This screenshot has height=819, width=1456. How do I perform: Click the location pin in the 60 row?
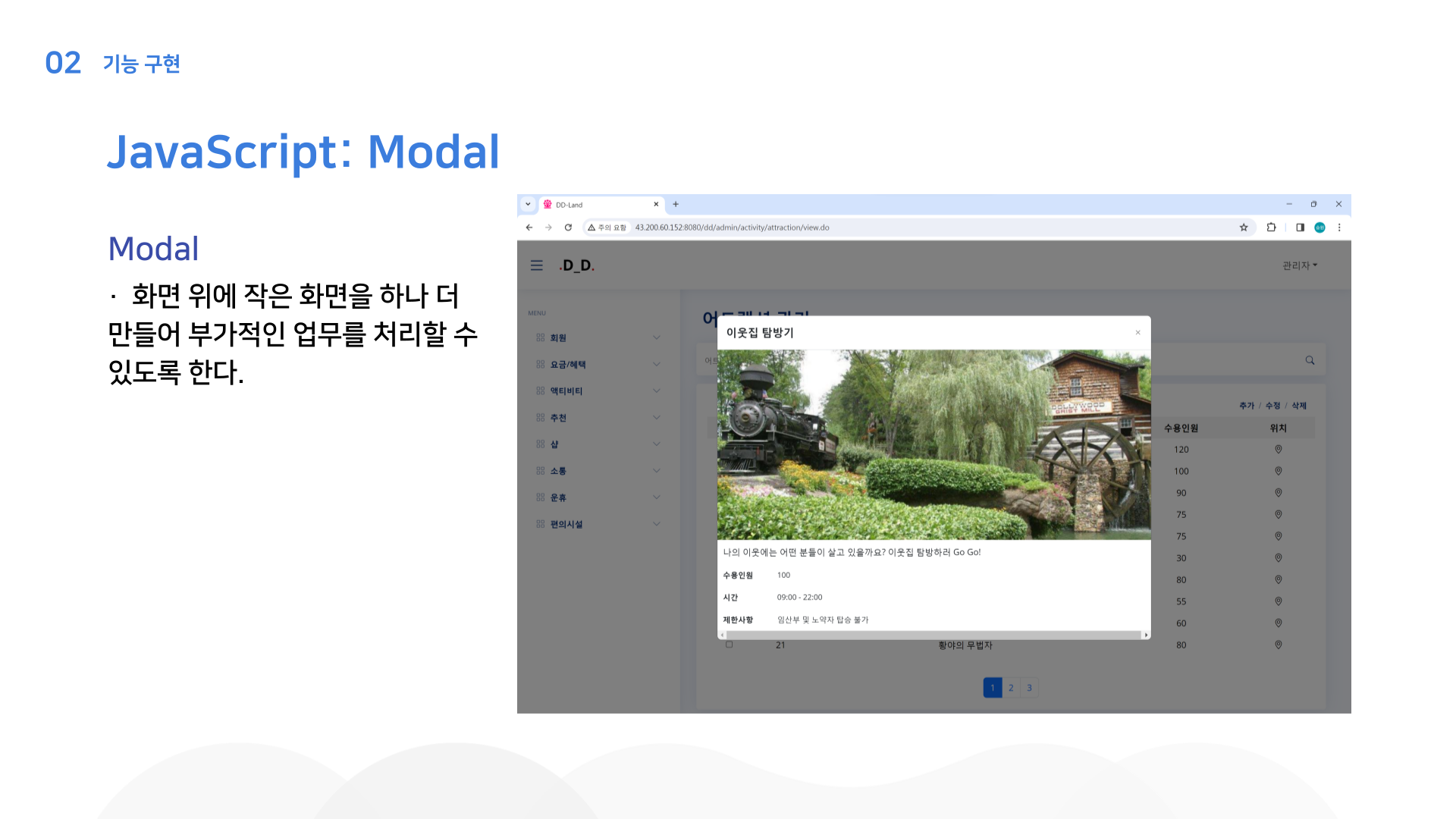(x=1279, y=623)
